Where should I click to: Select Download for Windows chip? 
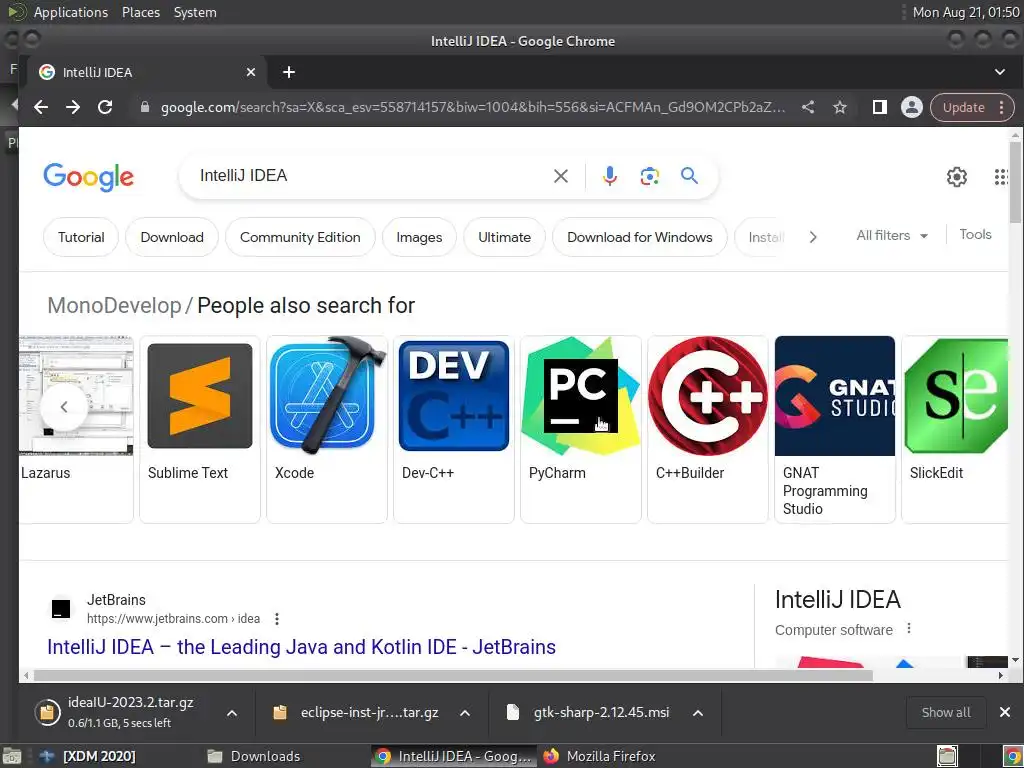639,237
